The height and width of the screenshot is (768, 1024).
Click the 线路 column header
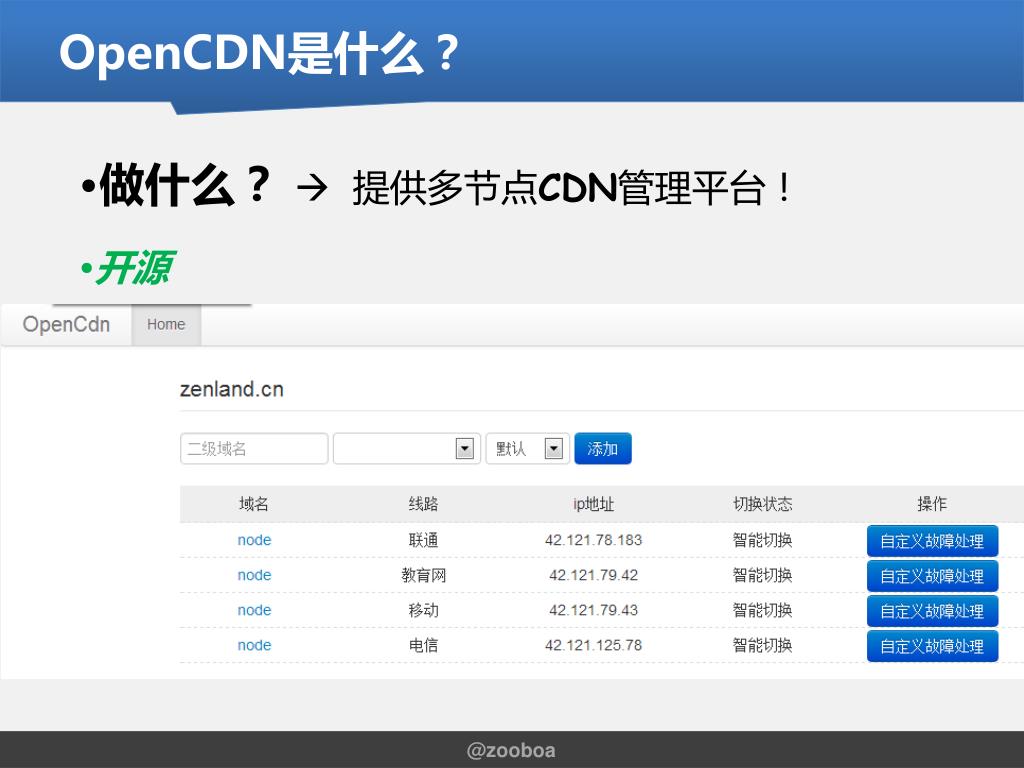(x=423, y=504)
